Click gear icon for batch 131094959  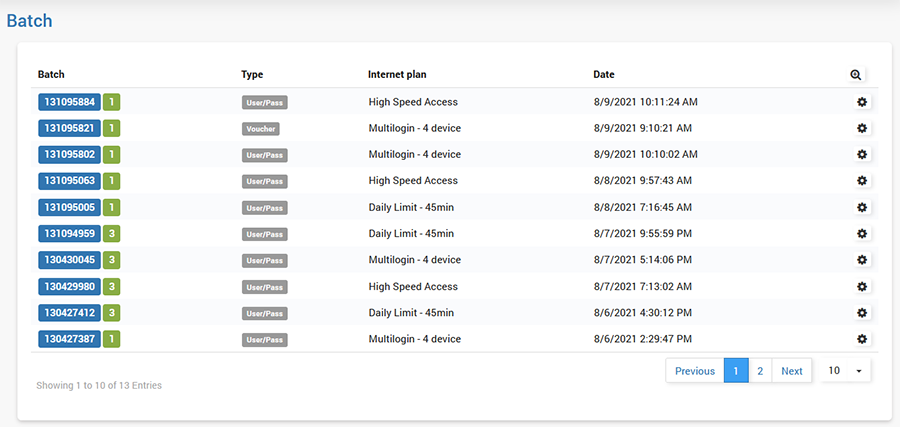click(x=862, y=234)
